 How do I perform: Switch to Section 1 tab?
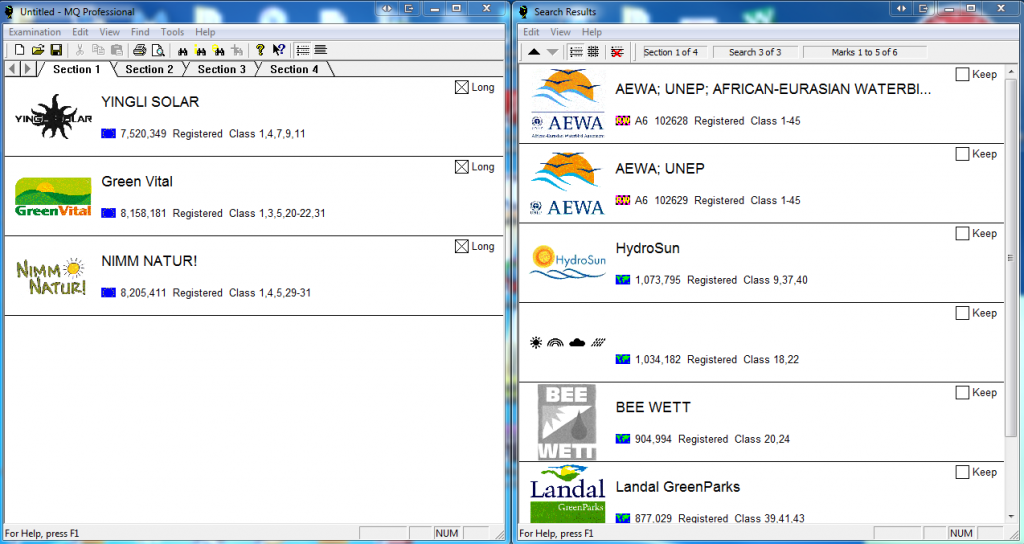(76, 69)
